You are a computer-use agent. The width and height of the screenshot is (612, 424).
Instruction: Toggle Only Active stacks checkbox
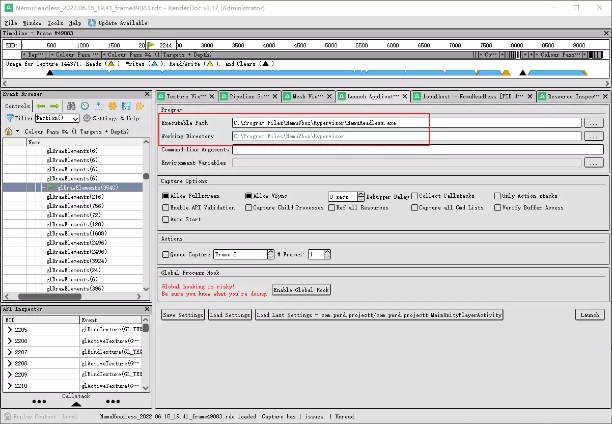[x=497, y=196]
